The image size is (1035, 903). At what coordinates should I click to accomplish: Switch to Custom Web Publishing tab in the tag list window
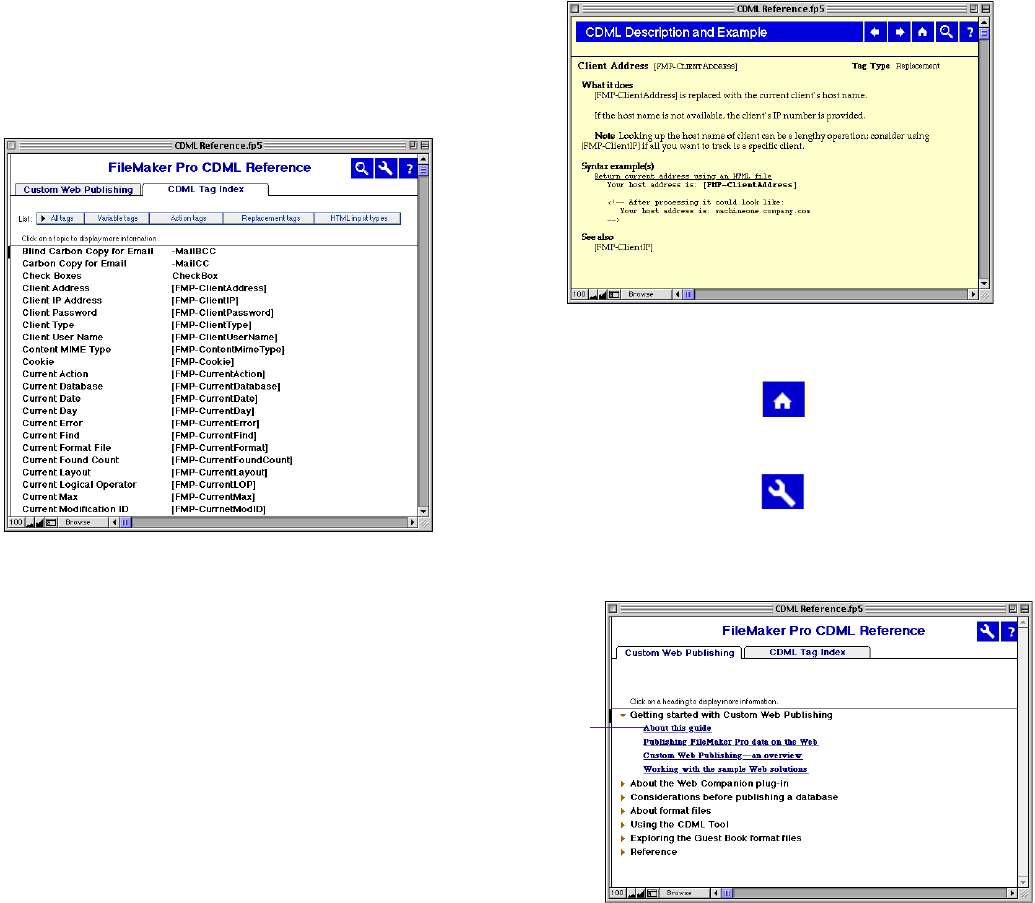[x=78, y=189]
